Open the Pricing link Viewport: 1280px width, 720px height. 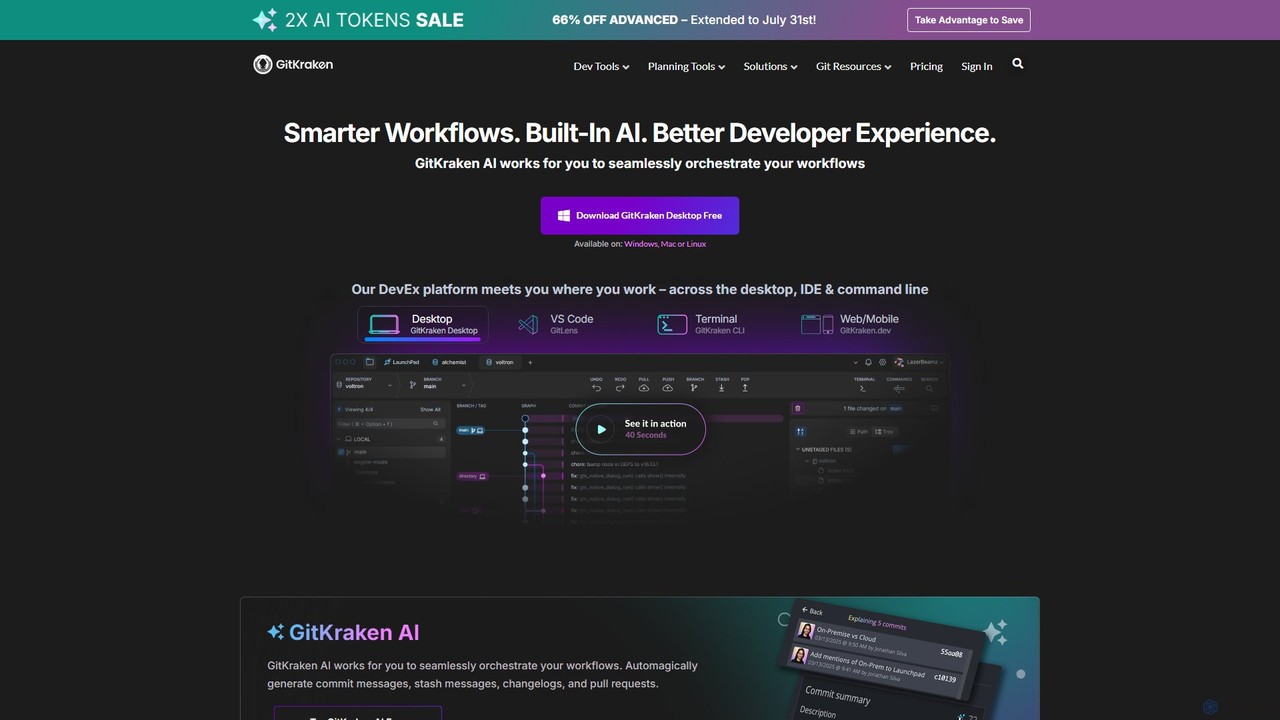[926, 66]
